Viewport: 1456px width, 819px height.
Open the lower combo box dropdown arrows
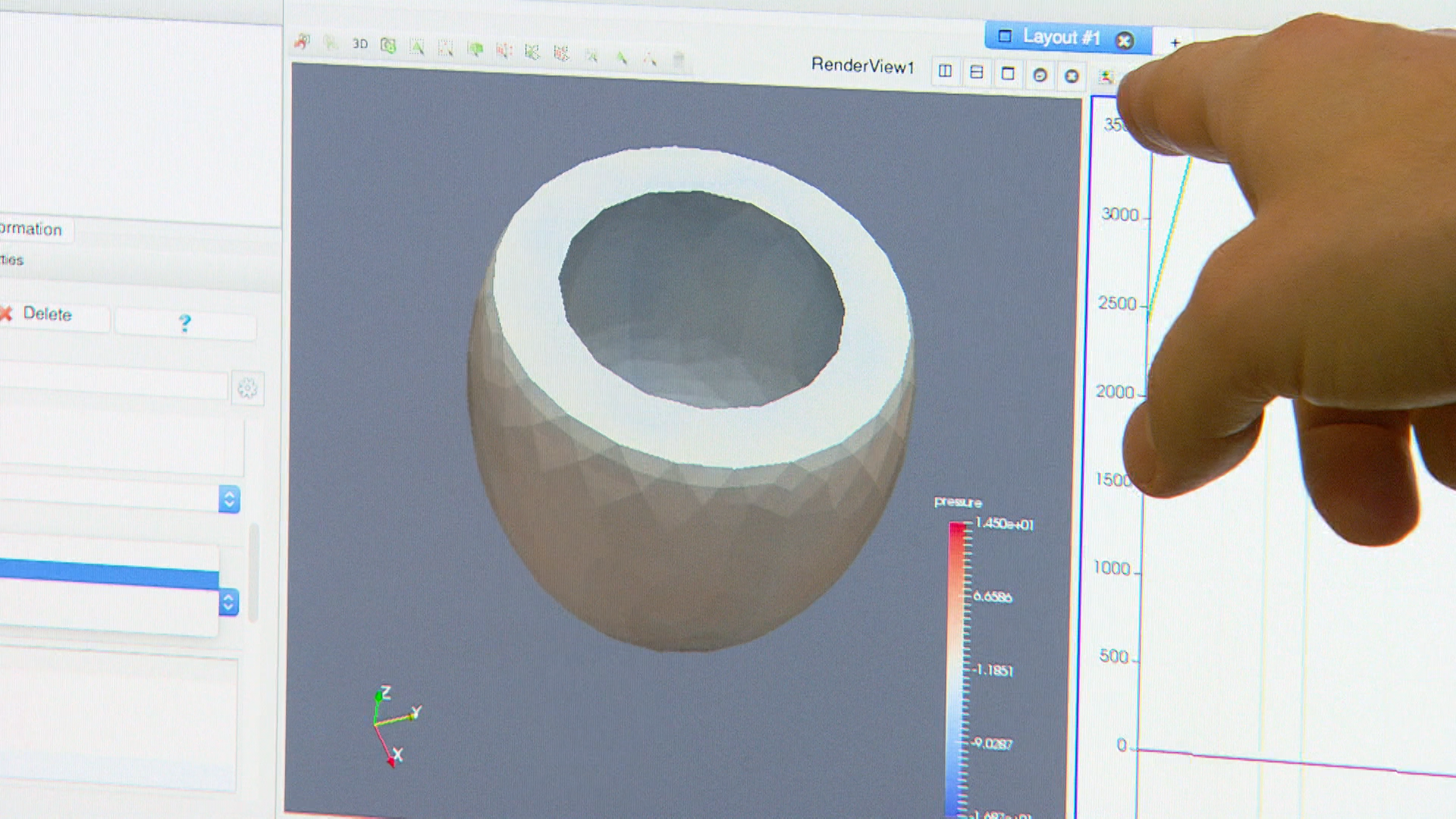(228, 602)
